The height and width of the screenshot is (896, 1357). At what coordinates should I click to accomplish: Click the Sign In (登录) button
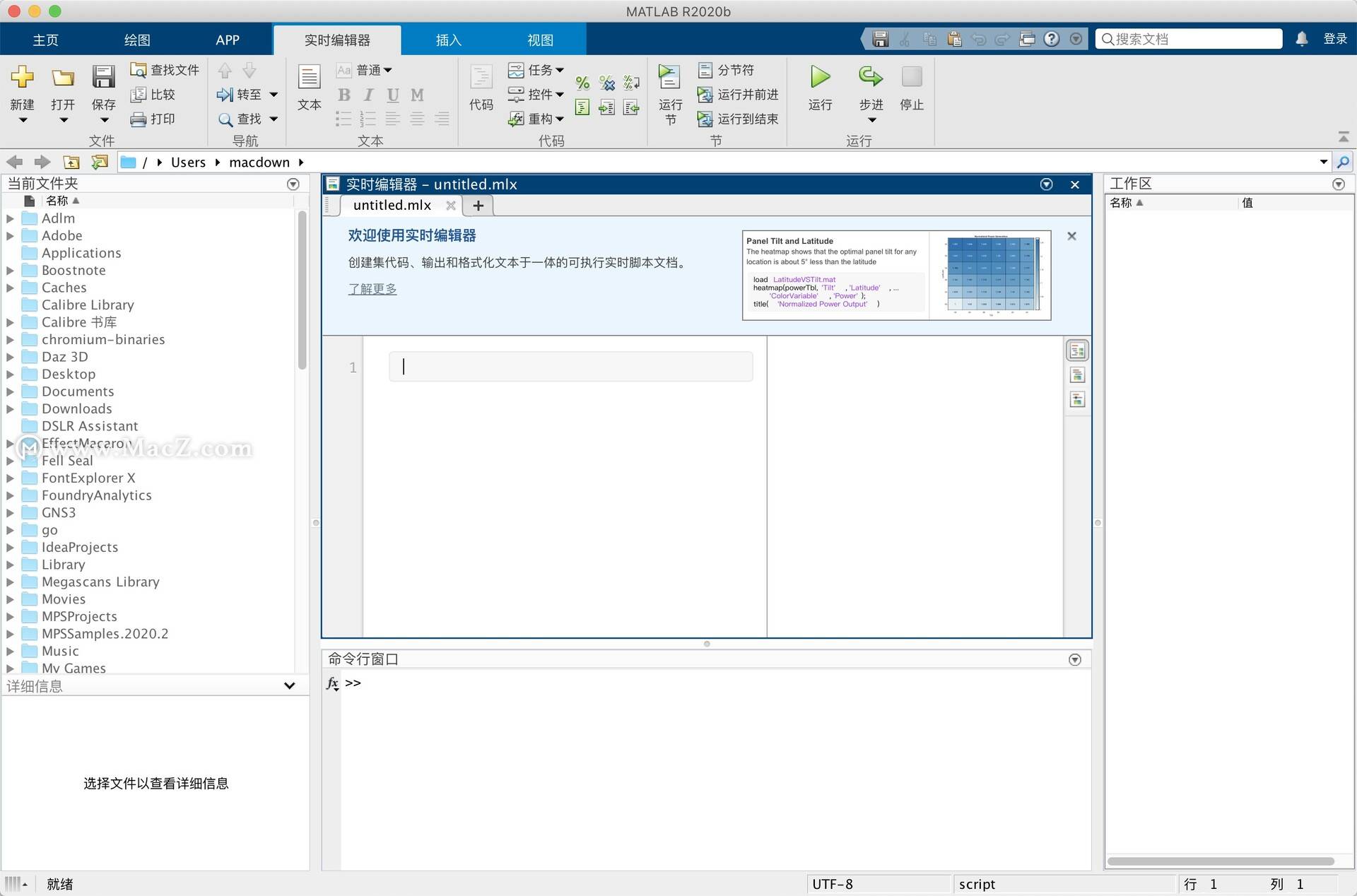1335,39
